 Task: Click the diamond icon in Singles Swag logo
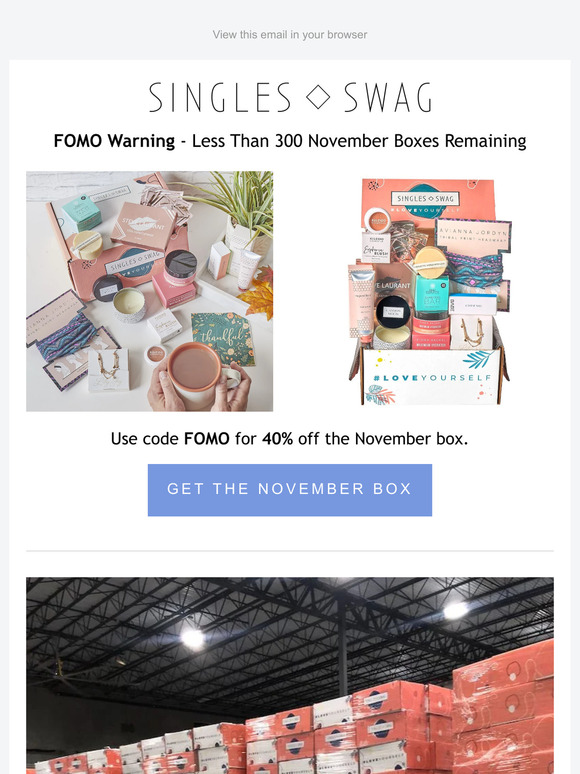[x=317, y=97]
